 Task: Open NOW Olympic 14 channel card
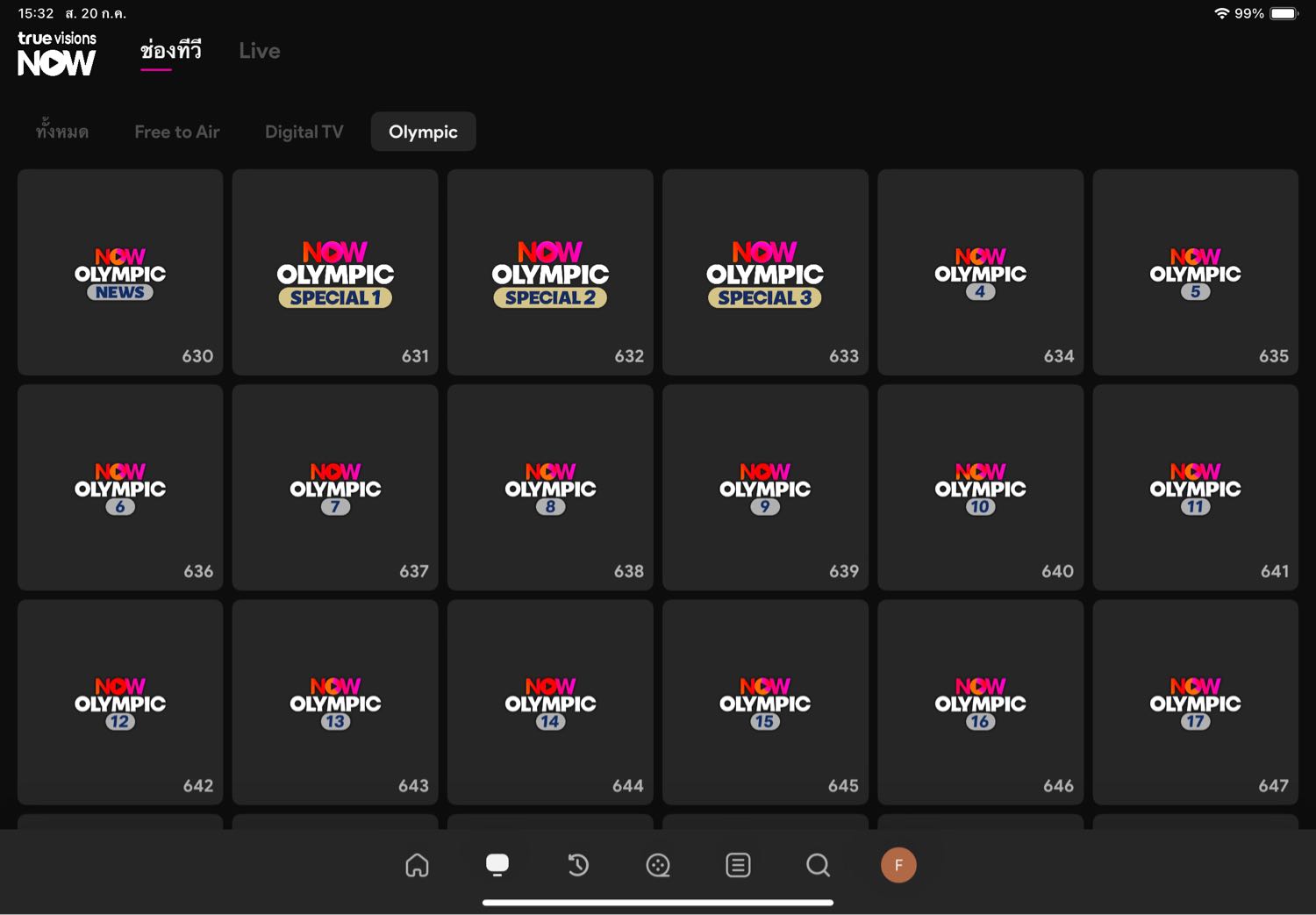(550, 702)
